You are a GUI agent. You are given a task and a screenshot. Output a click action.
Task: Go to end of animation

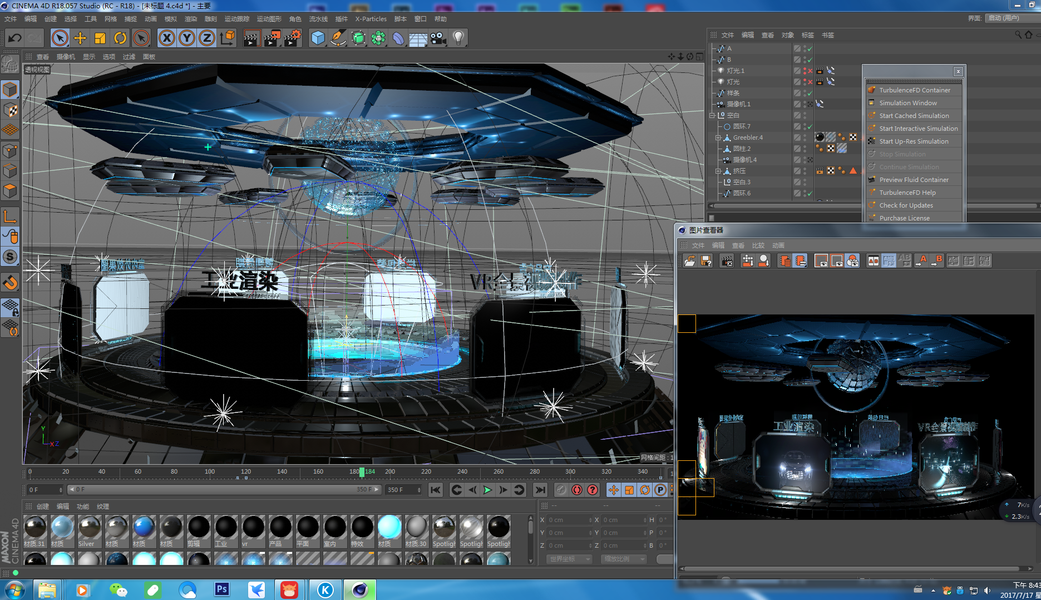pos(540,490)
